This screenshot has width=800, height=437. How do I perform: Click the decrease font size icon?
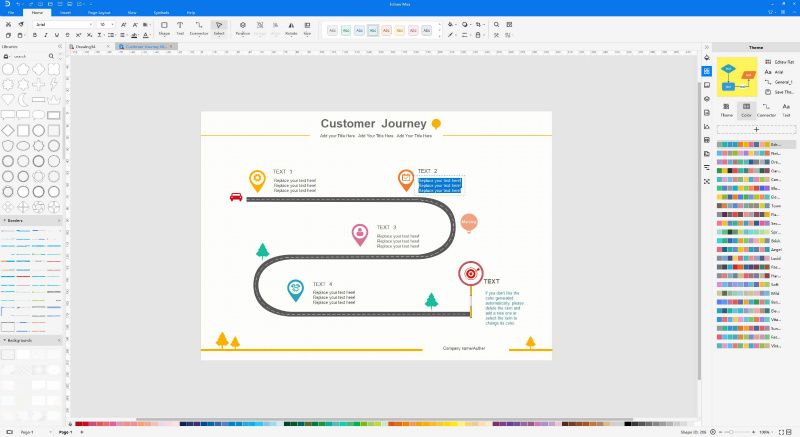click(x=135, y=24)
